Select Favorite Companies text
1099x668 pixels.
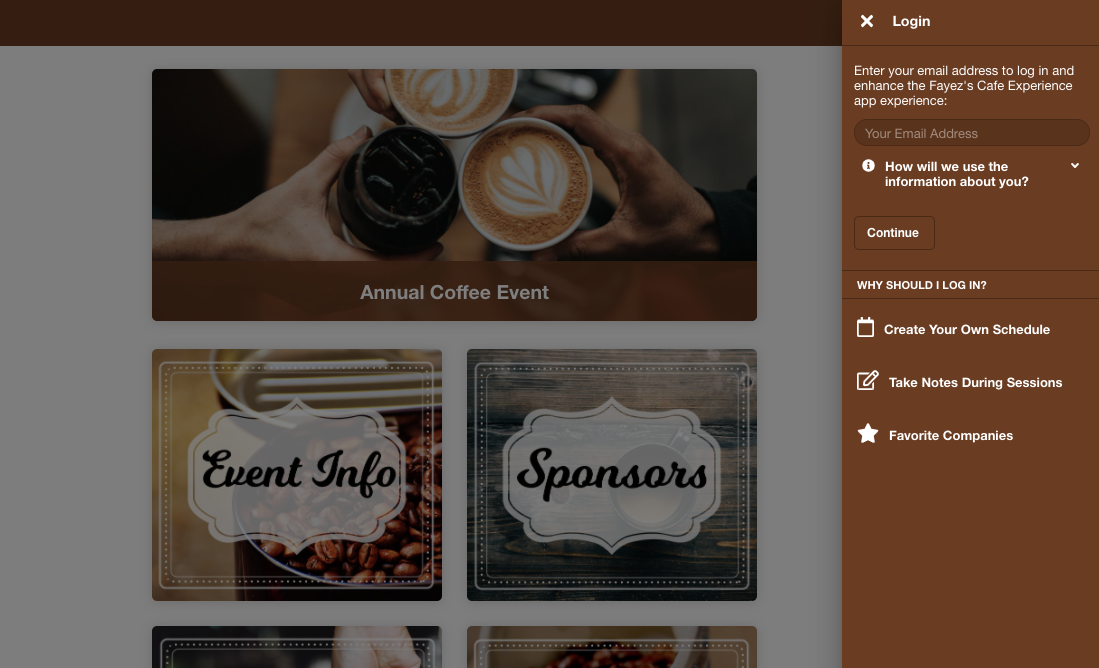click(950, 436)
